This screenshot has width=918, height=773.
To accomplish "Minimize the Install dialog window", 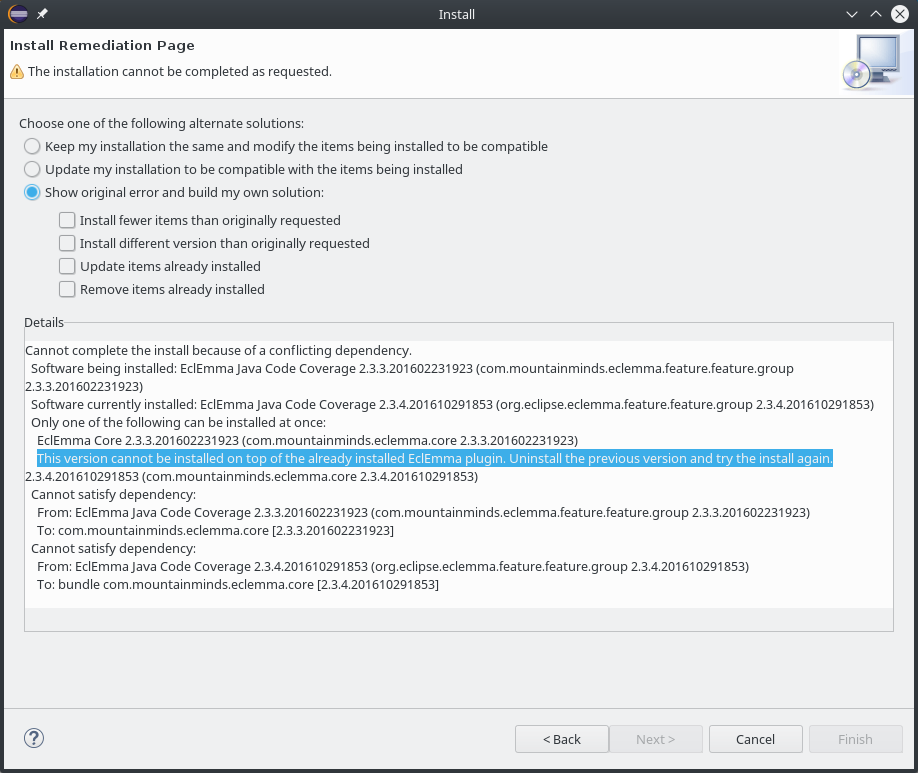I will point(851,14).
